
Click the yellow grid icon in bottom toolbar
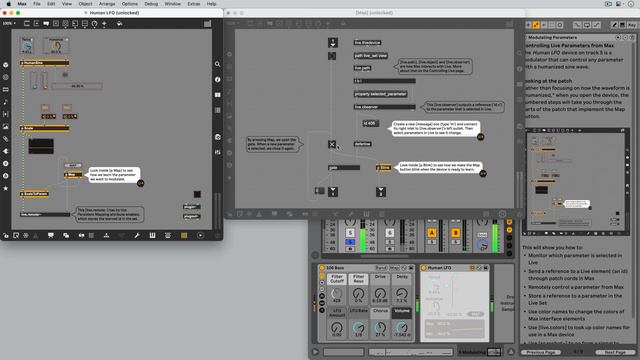pos(184,236)
